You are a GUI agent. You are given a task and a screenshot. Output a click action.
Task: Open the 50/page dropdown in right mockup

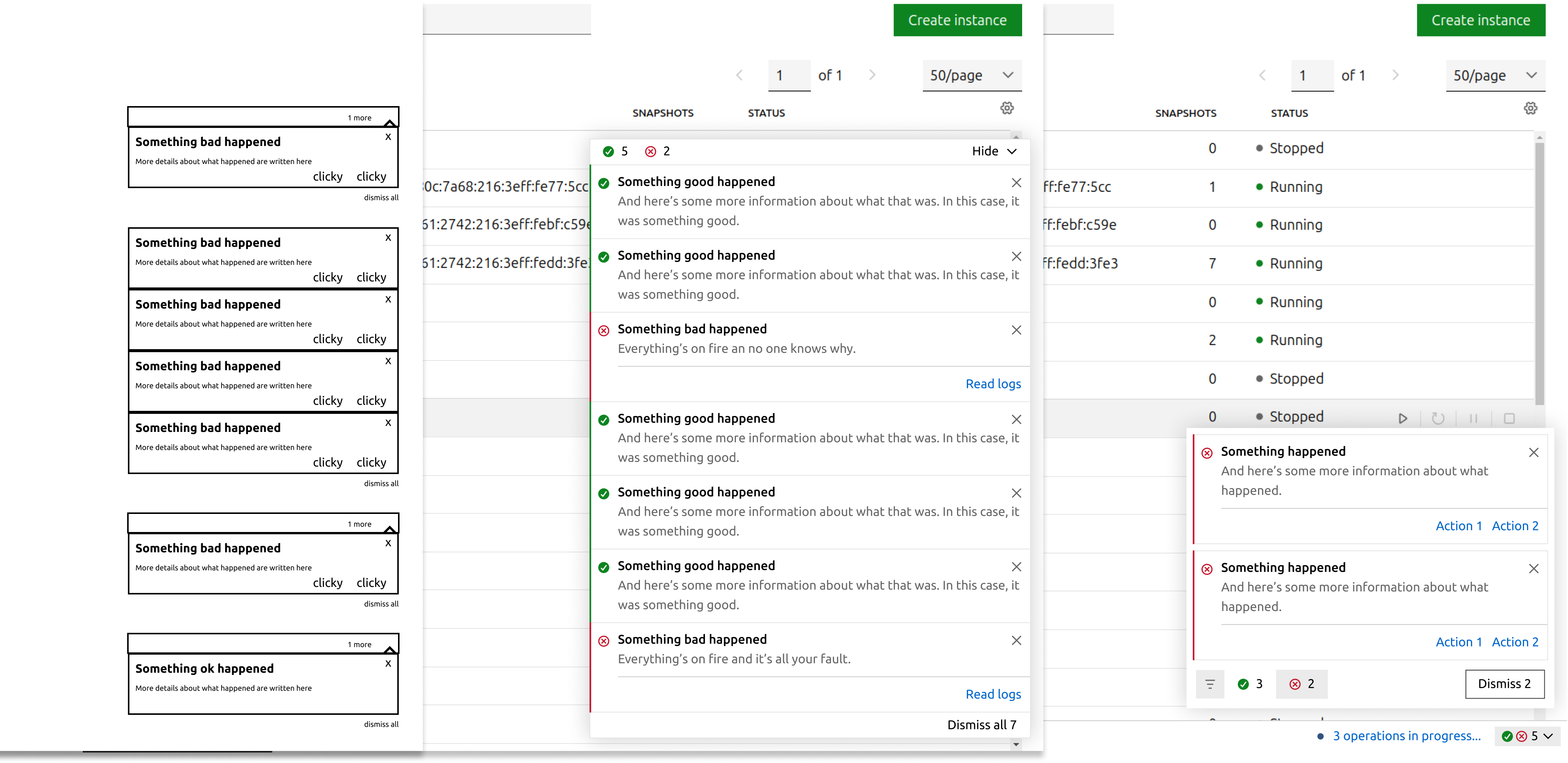click(x=1495, y=76)
